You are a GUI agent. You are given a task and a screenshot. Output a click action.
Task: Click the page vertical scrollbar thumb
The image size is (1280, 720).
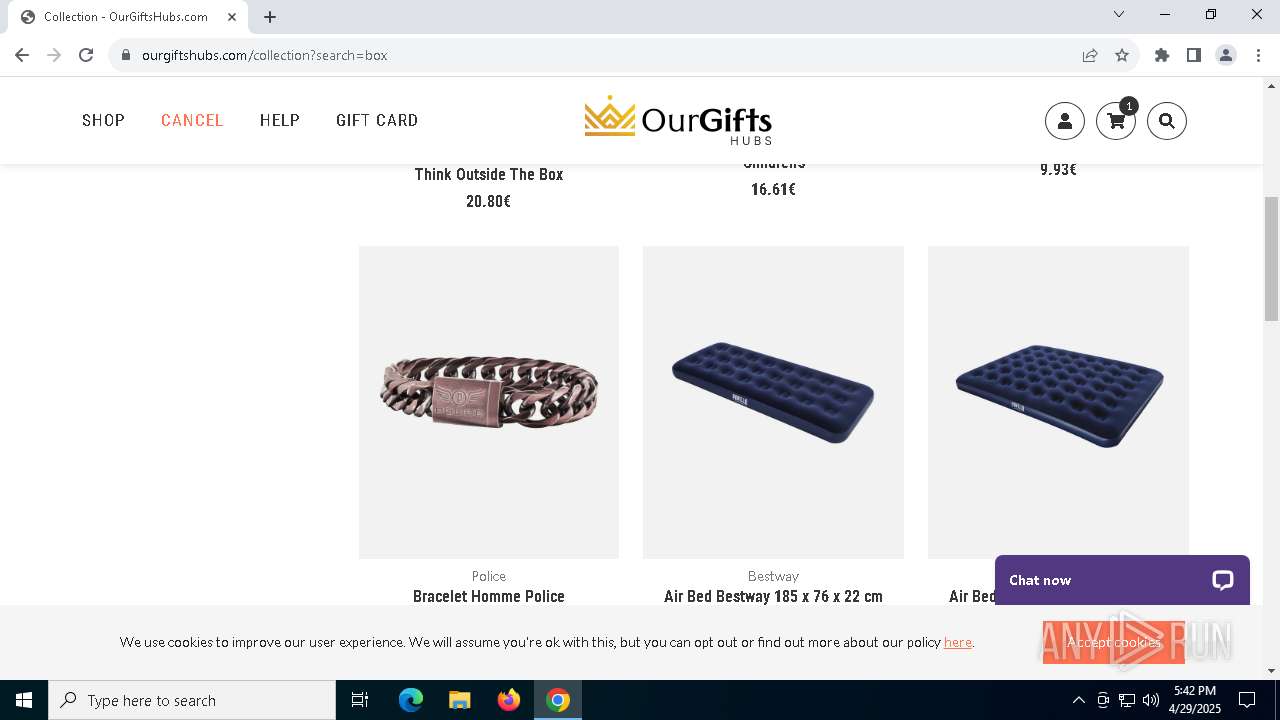pyautogui.click(x=1271, y=258)
